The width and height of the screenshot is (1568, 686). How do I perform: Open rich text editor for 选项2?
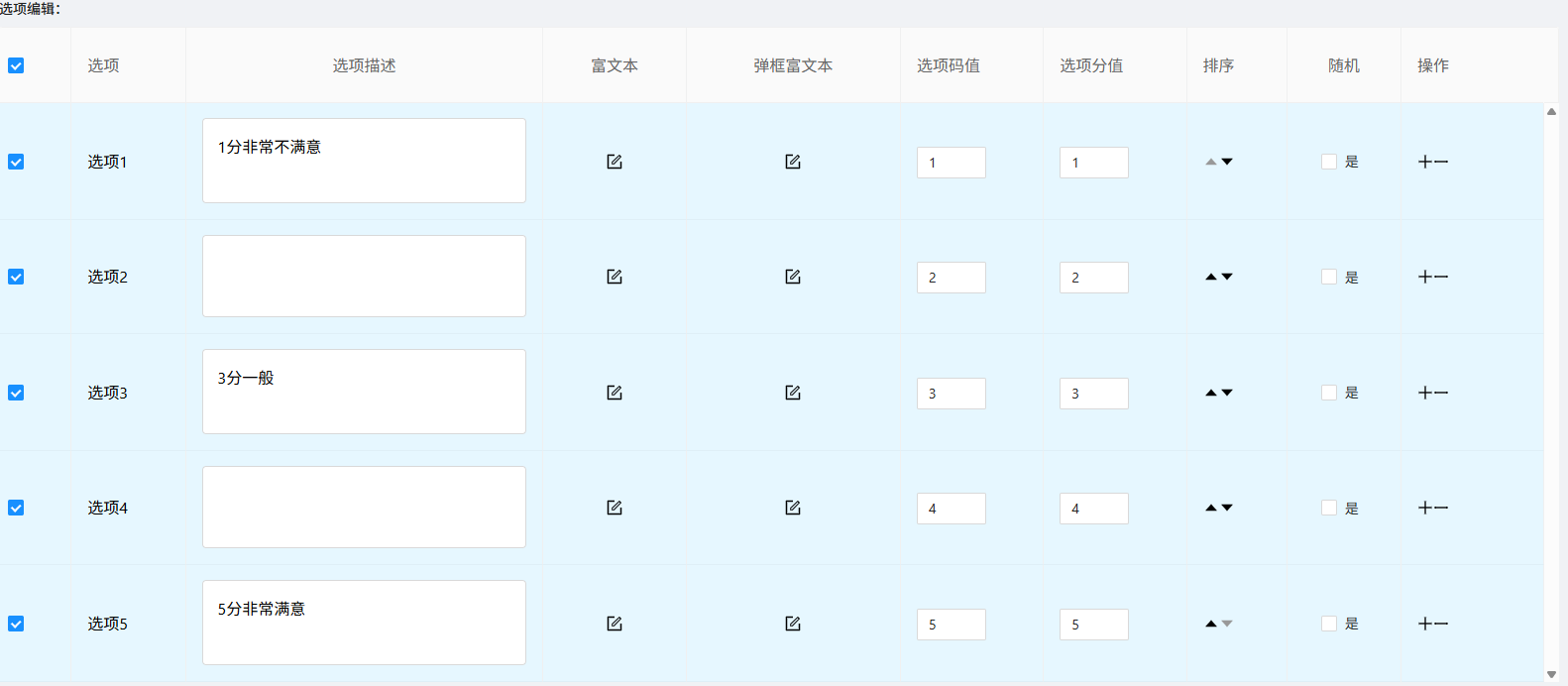pos(615,277)
